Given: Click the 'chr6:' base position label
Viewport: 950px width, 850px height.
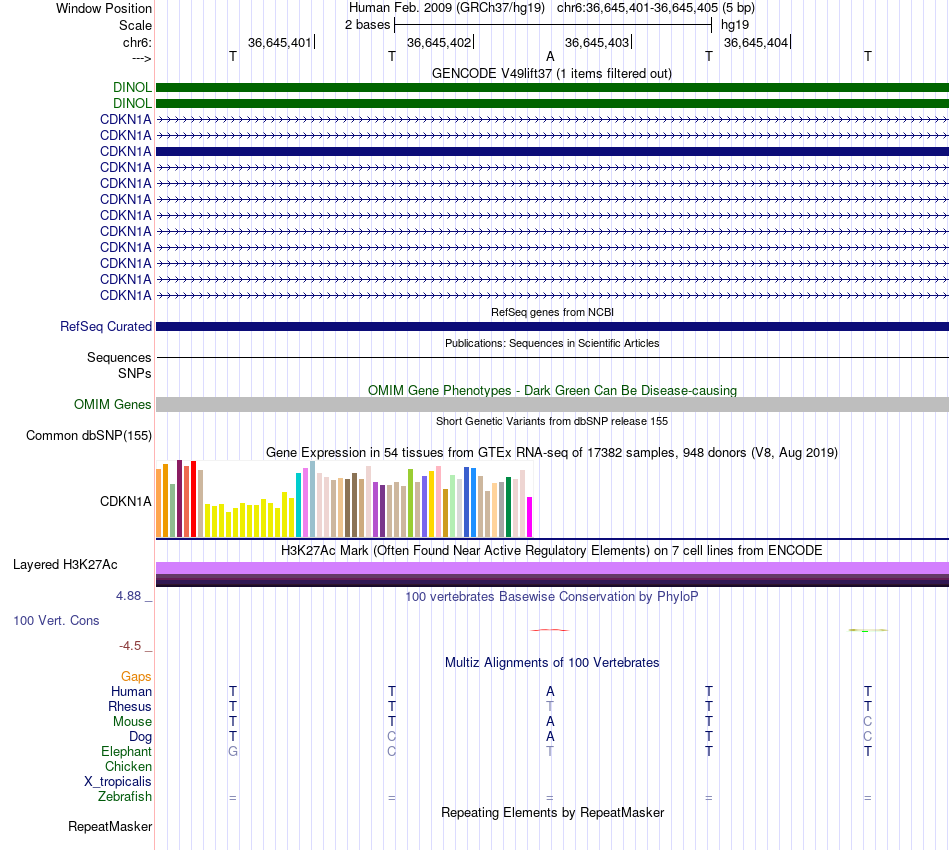Looking at the screenshot, I should tap(137, 42).
